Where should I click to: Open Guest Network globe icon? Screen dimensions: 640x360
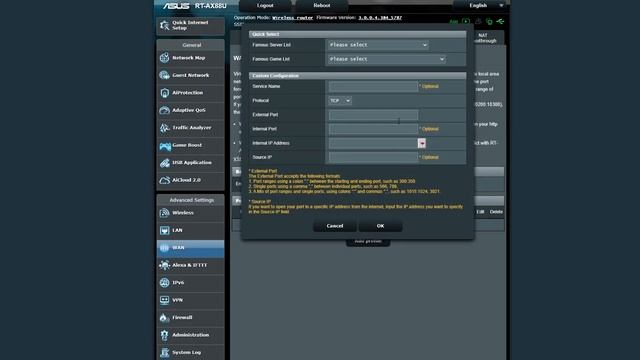pos(164,75)
